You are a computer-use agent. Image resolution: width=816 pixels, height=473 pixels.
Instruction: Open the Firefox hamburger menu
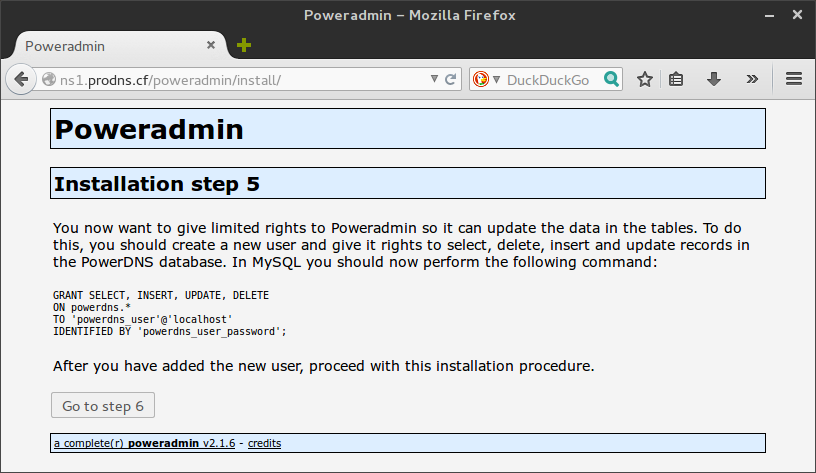(794, 79)
